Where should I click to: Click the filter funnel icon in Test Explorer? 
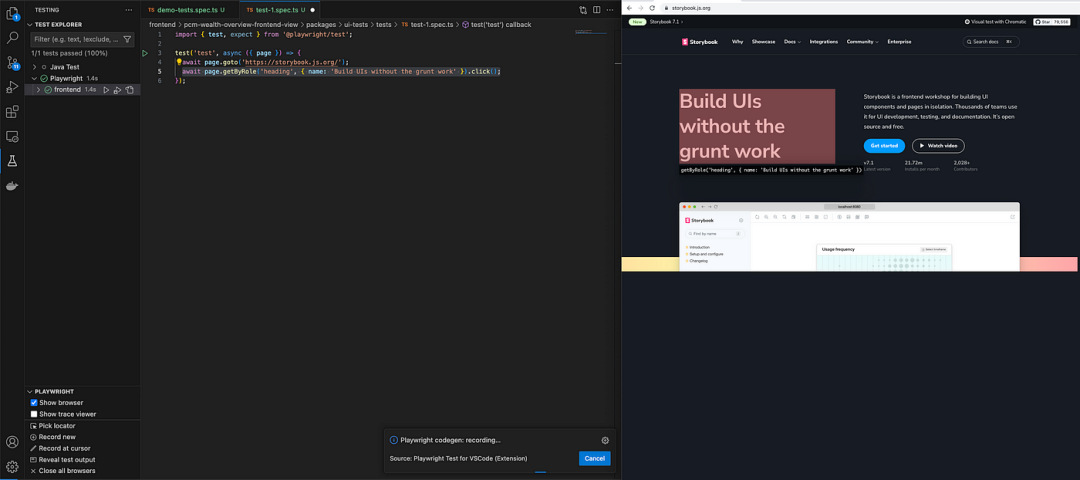[x=127, y=39]
